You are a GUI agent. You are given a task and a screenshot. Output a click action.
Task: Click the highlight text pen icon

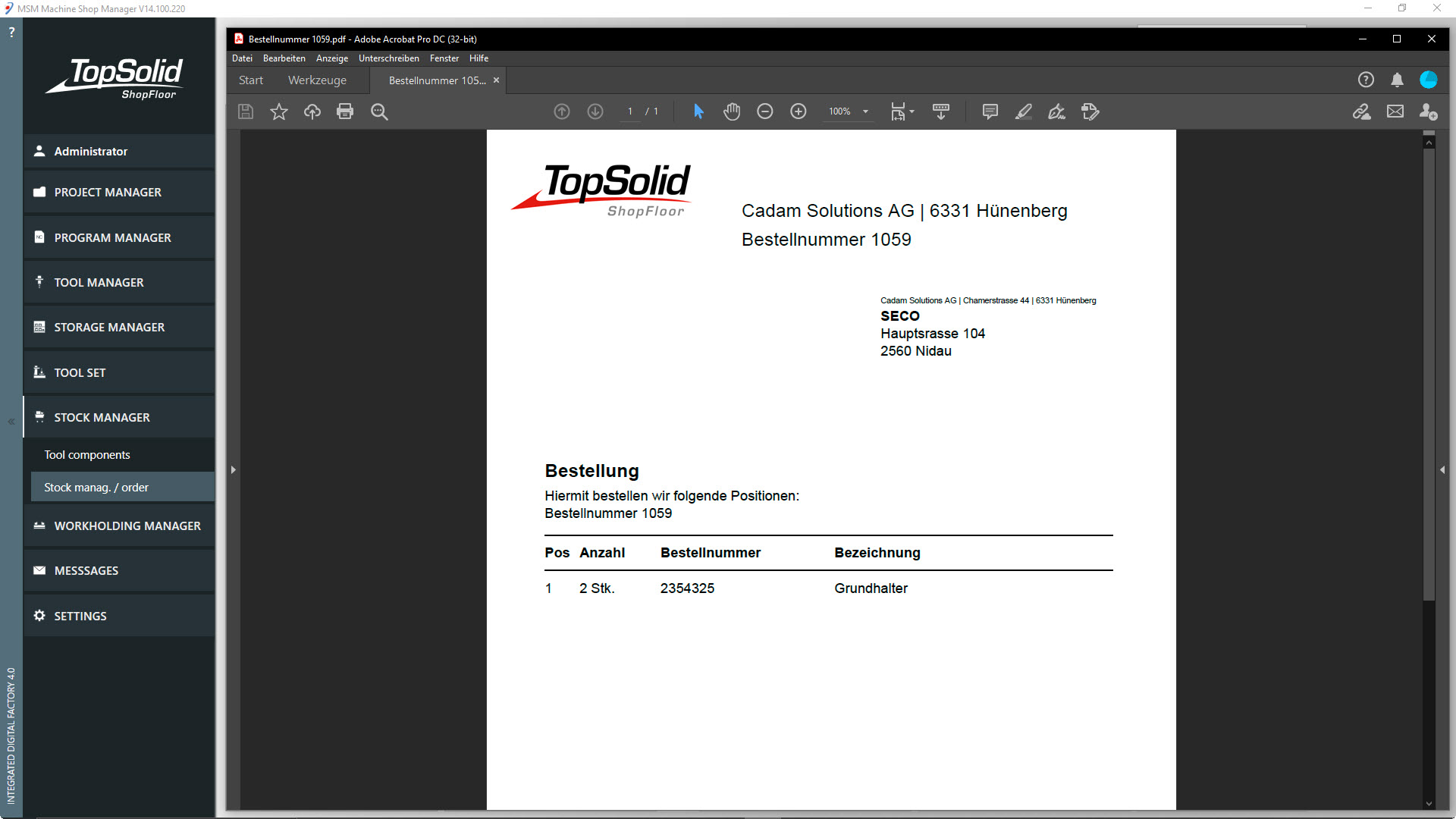point(1023,111)
